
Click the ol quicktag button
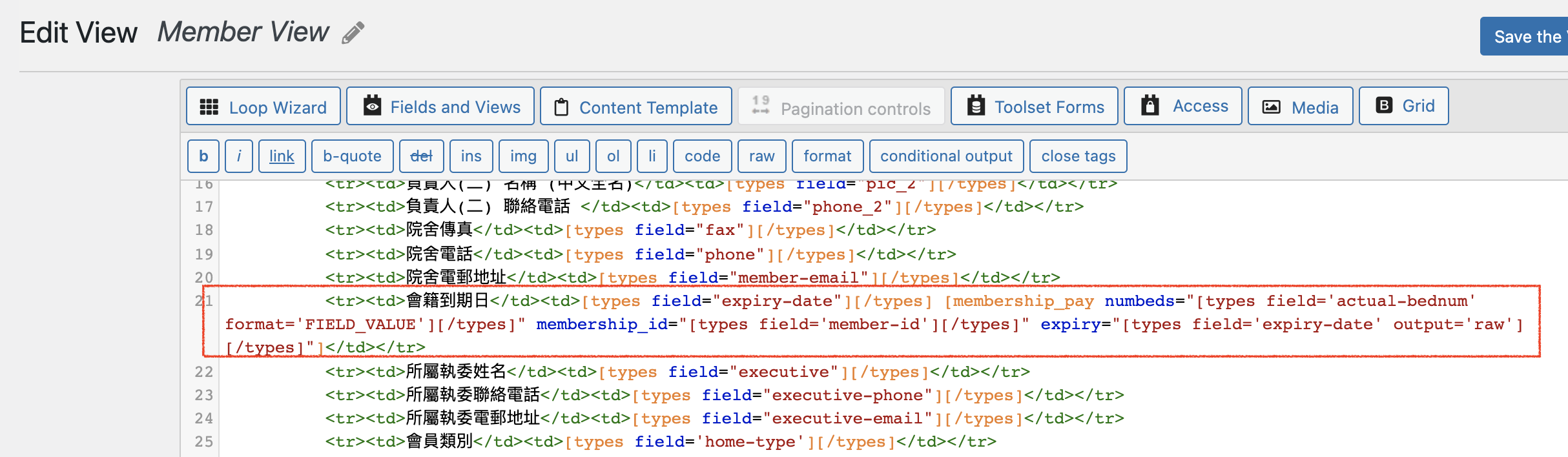tap(614, 156)
